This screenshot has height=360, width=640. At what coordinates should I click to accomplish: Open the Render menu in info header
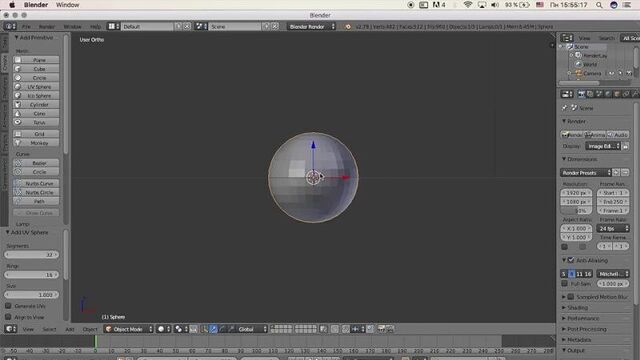click(47, 27)
